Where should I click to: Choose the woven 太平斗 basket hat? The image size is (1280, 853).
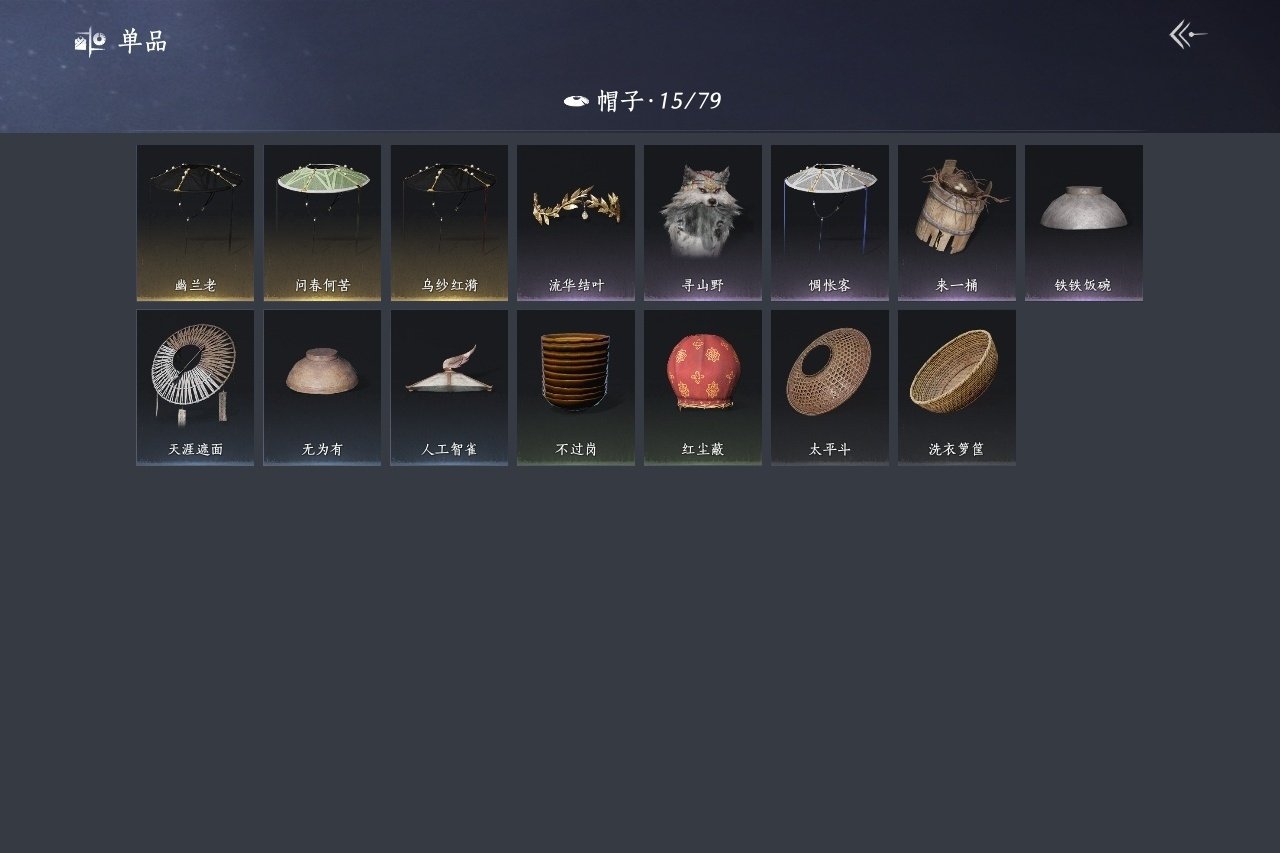tap(830, 387)
